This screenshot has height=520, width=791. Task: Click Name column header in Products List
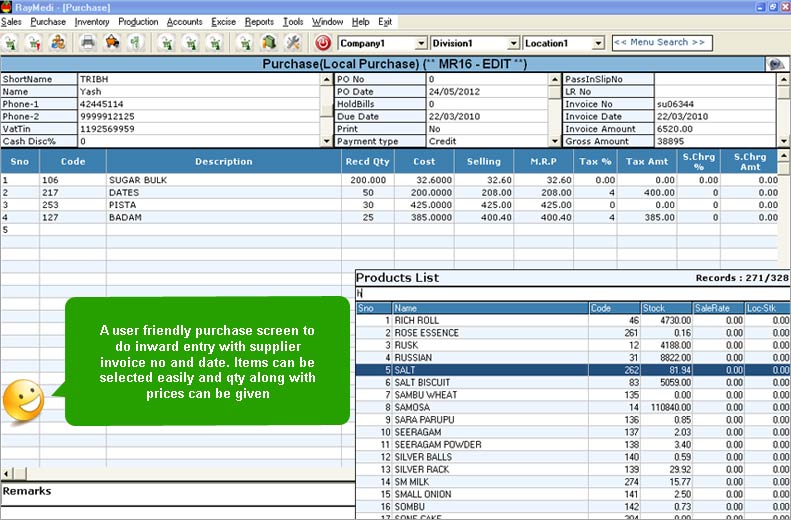tap(490, 308)
